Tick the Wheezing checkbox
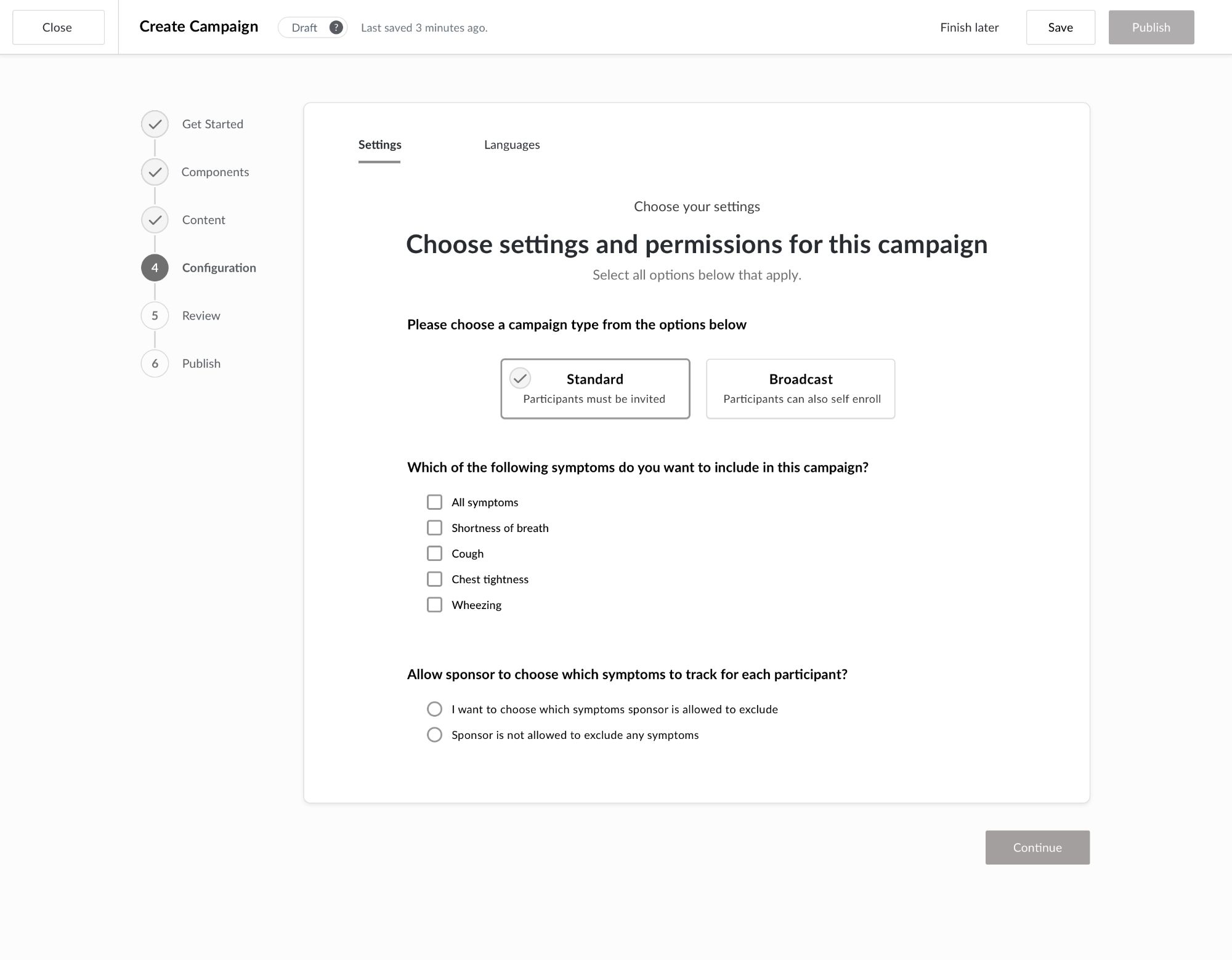The width and height of the screenshot is (1232, 960). click(x=434, y=605)
